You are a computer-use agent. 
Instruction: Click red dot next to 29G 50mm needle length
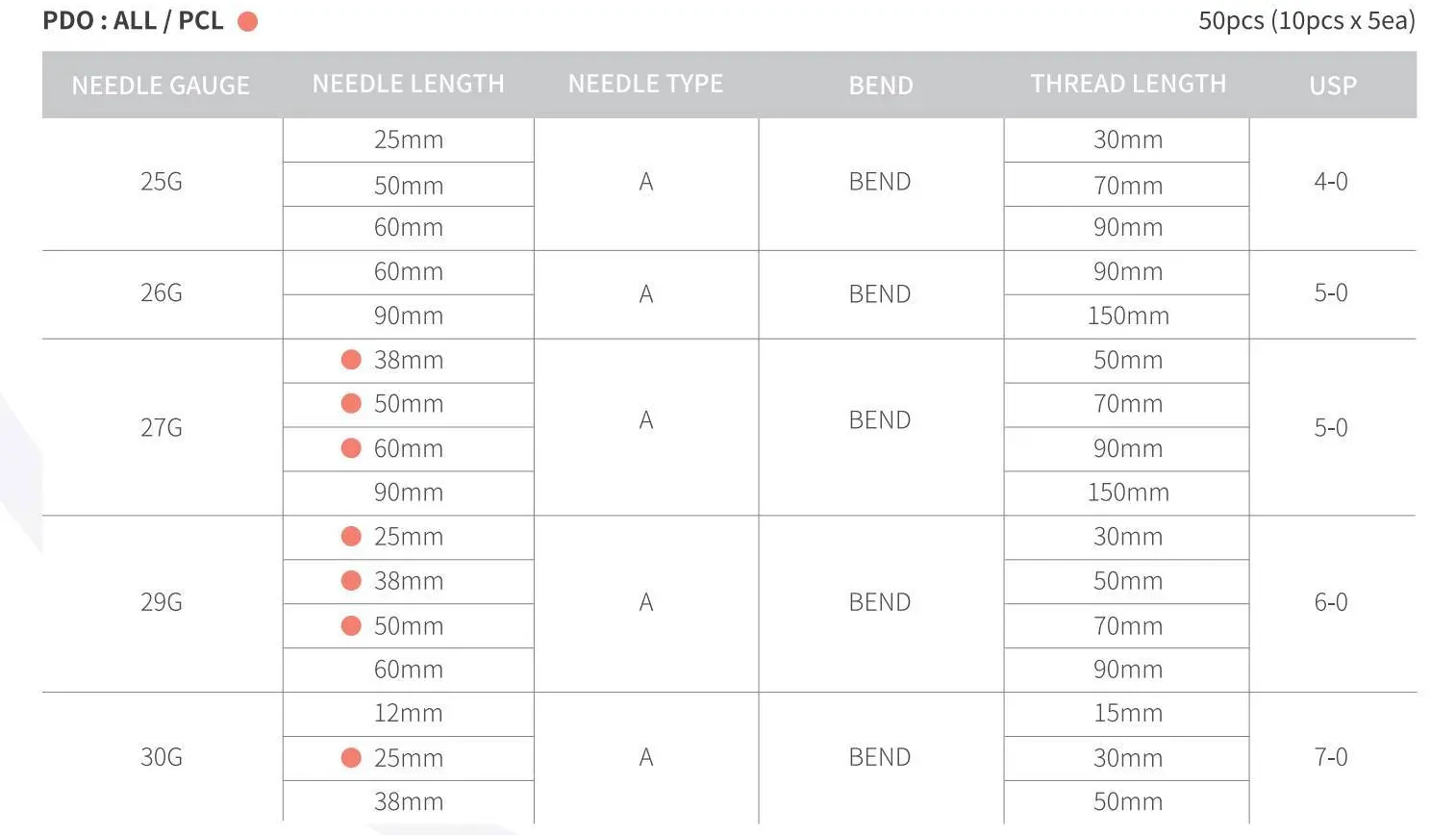(x=351, y=626)
